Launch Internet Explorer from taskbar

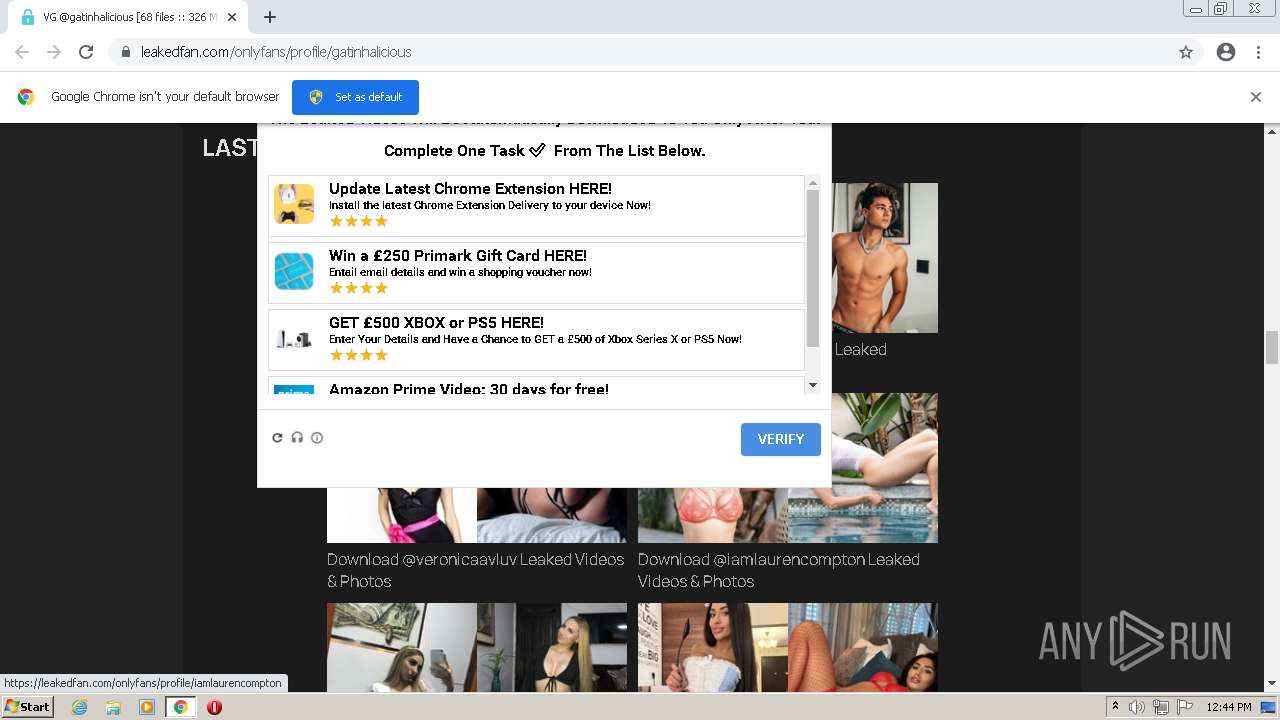click(x=80, y=707)
